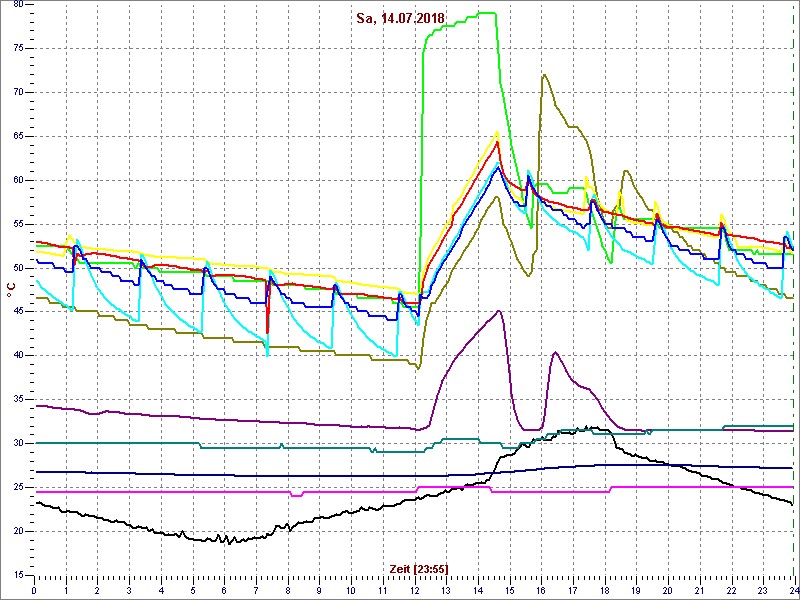Click hour 0 on the time axis

34,589
